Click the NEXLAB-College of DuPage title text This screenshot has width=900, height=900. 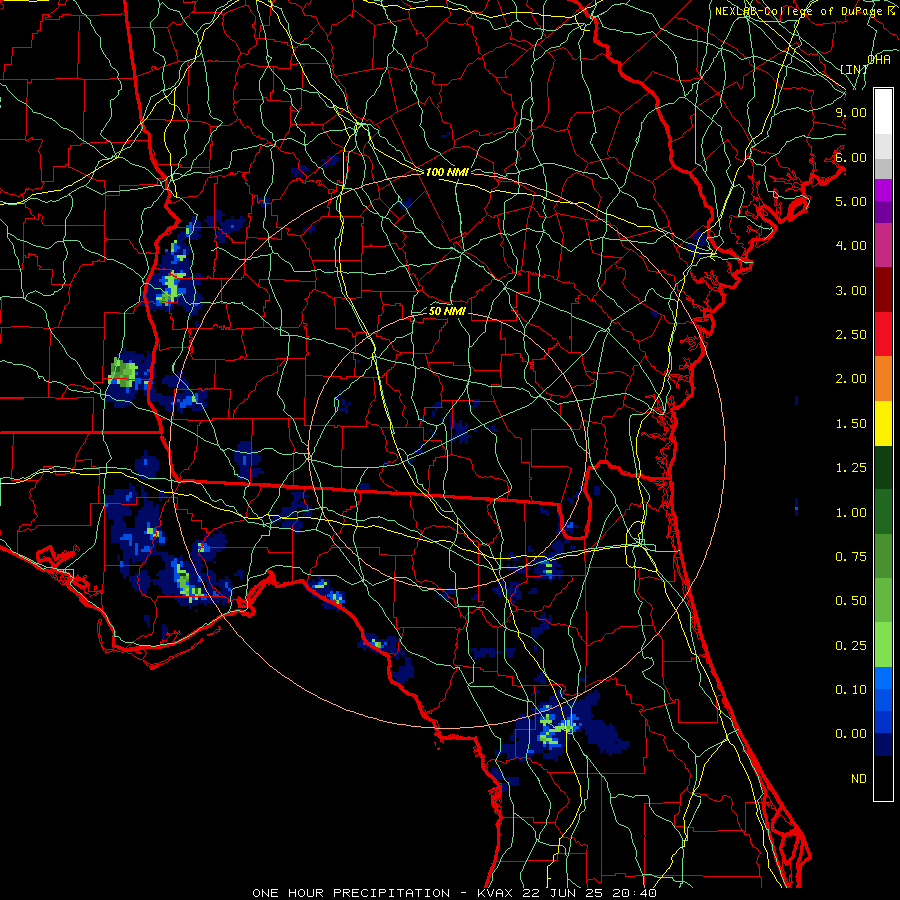coord(798,11)
